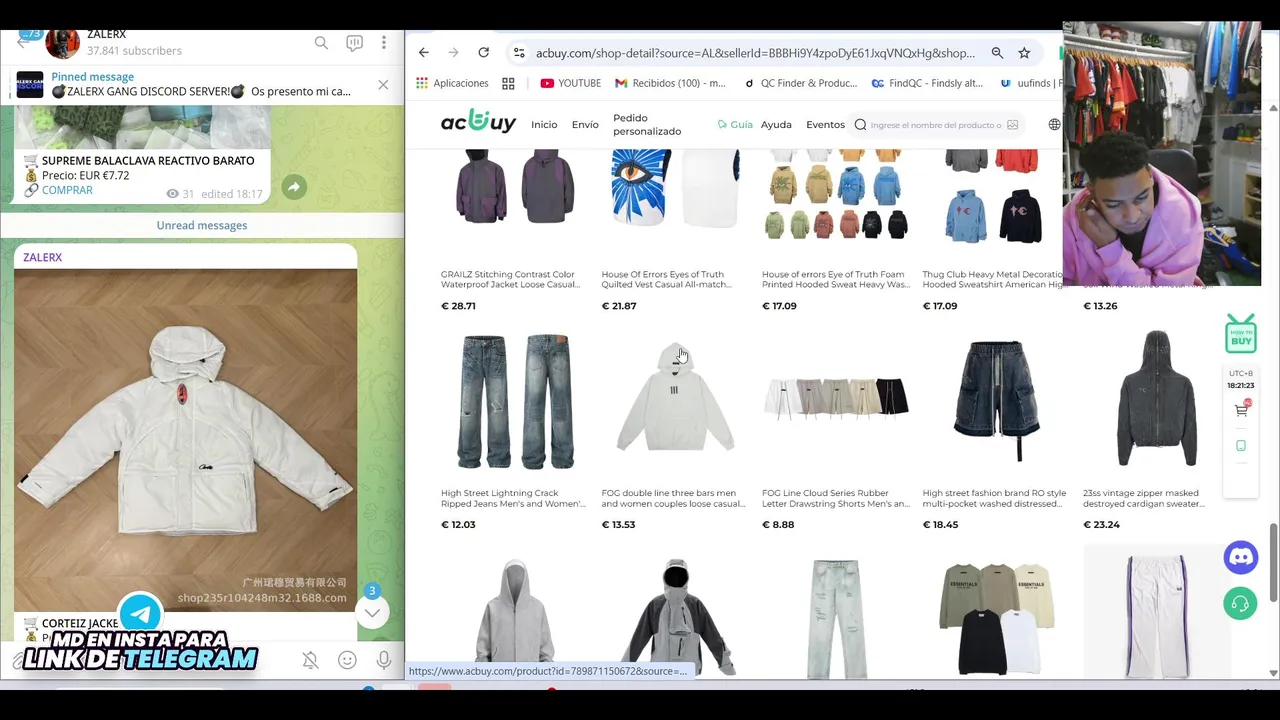Open the Eventos menu item
Image resolution: width=1280 pixels, height=720 pixels.
825,125
